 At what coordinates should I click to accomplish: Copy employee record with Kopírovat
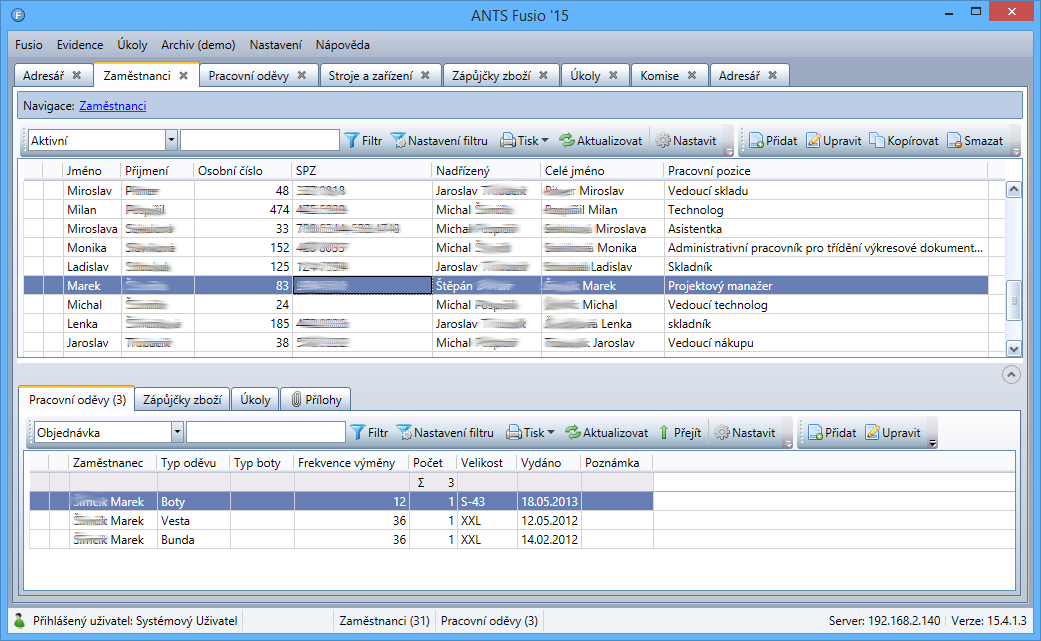(904, 141)
